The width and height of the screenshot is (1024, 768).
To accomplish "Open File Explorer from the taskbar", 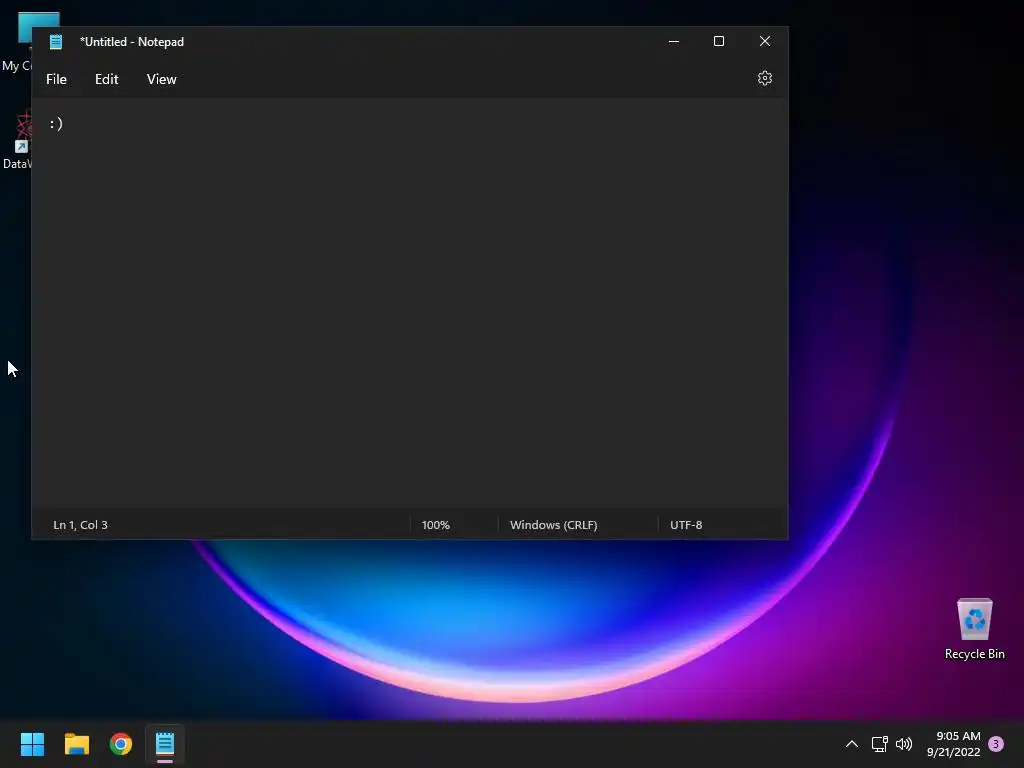I will click(x=76, y=744).
